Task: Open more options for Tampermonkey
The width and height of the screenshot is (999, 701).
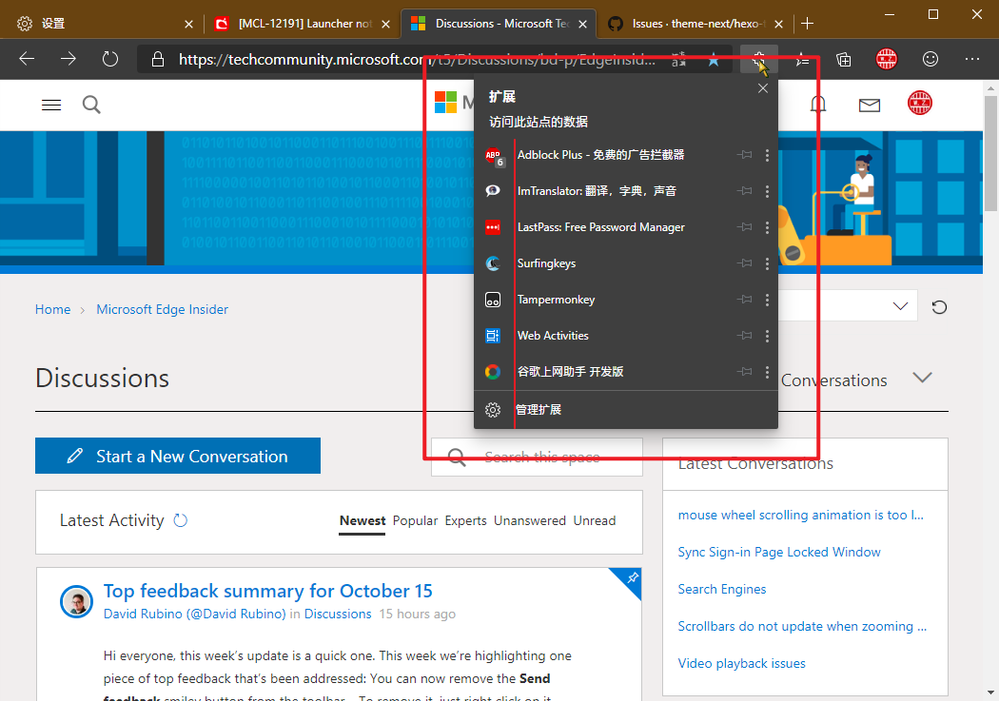Action: pos(767,300)
